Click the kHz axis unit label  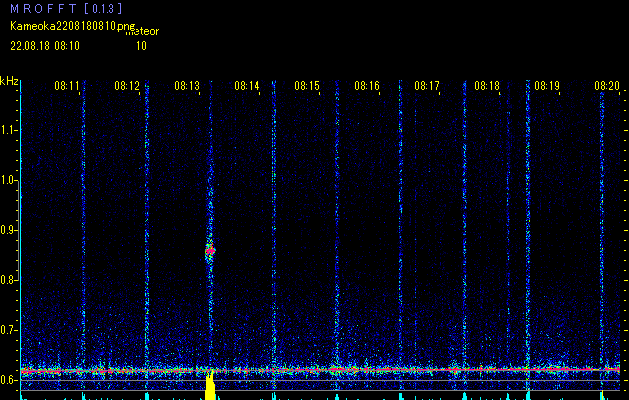tap(9, 81)
